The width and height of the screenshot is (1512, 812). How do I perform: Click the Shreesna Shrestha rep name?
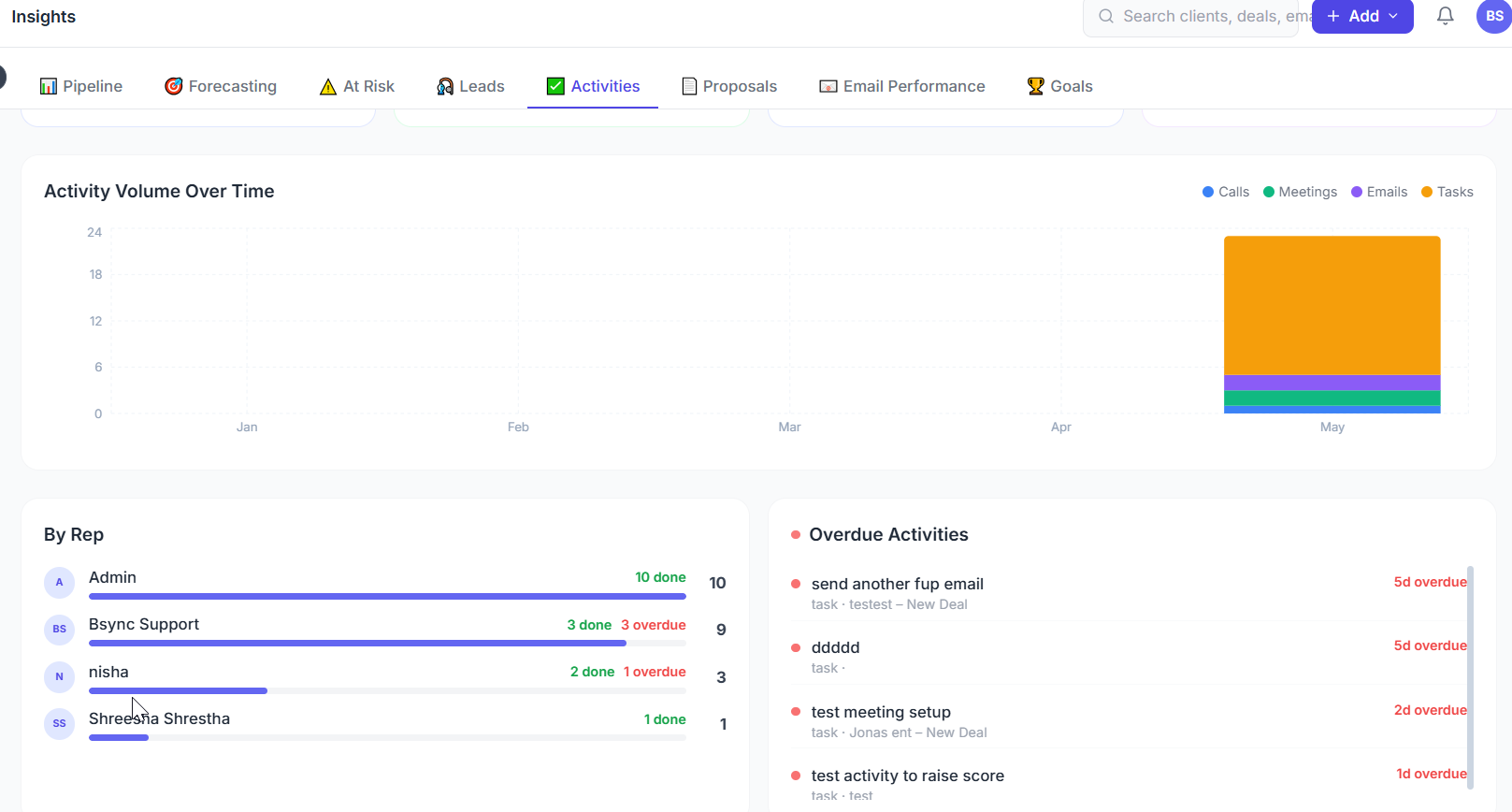click(x=159, y=718)
